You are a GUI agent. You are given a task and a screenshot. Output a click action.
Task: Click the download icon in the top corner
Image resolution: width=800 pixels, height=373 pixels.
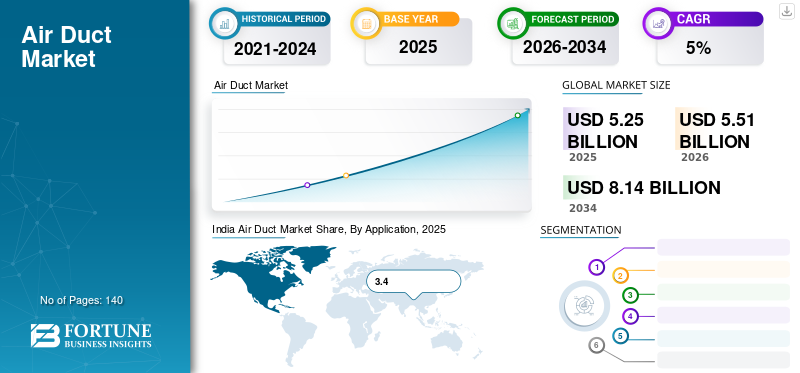787,11
